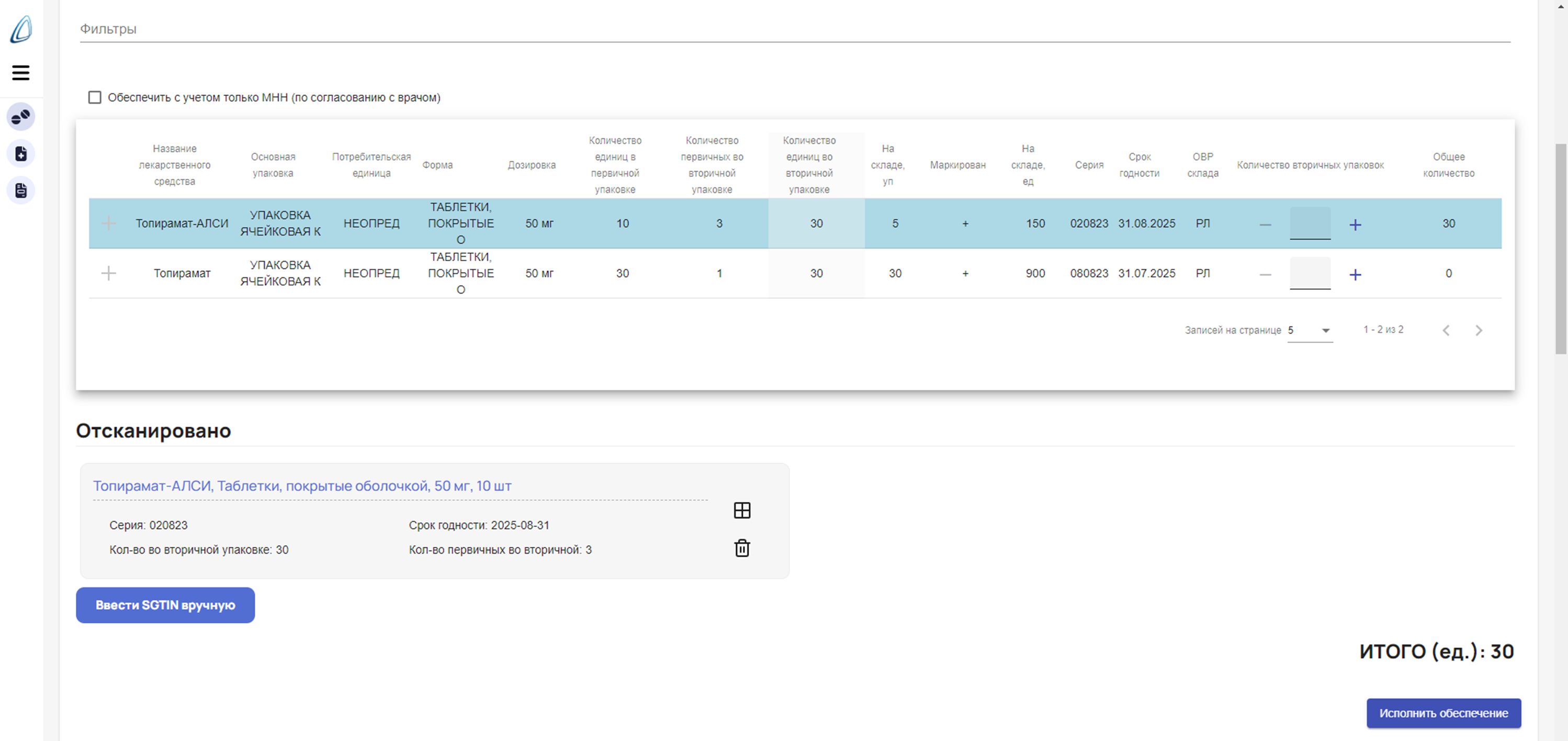Open the Топирамат-АЛСИ scanned item link
Viewport: 1568px width, 741px height.
tap(302, 486)
